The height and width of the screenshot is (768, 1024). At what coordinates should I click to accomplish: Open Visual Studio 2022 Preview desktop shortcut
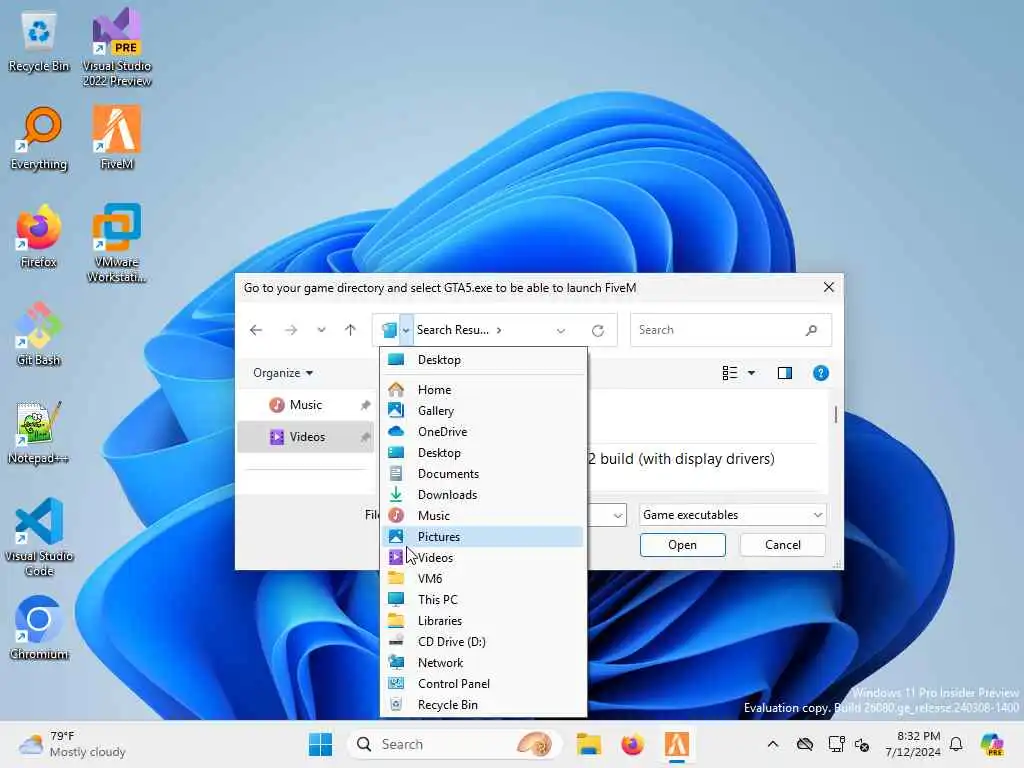(x=117, y=47)
